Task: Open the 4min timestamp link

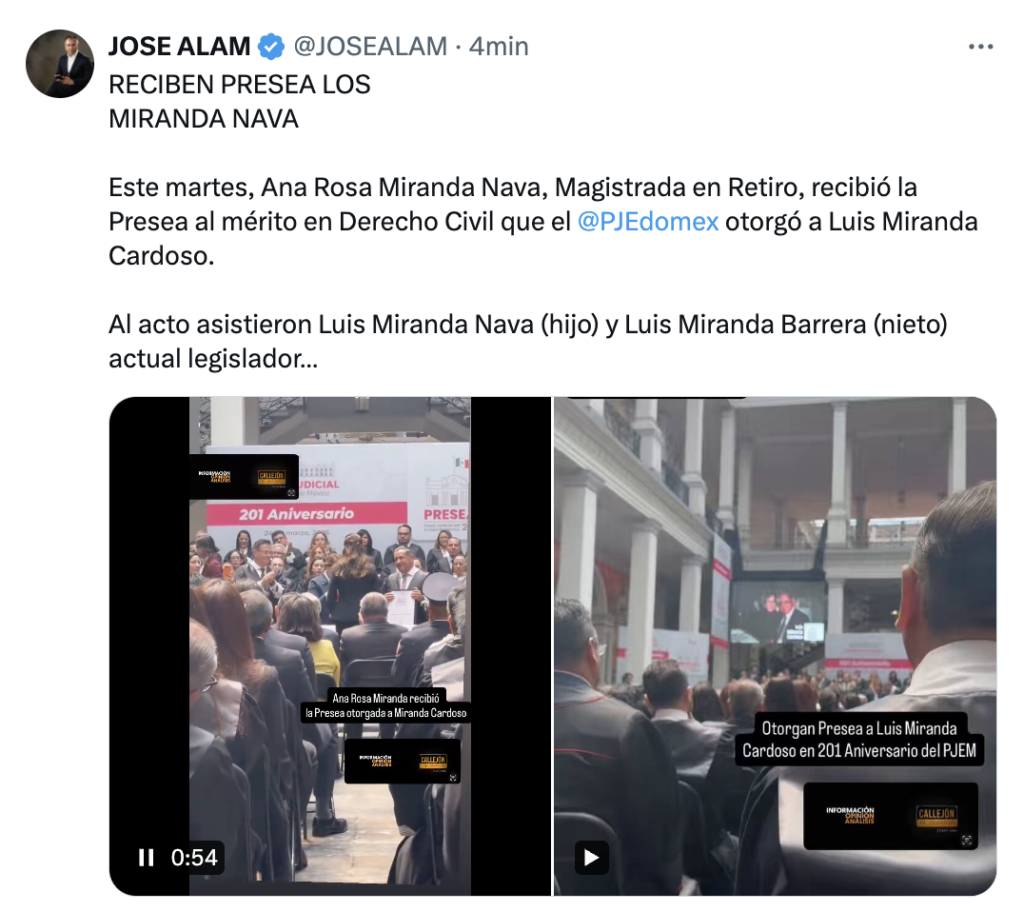Action: (499, 46)
